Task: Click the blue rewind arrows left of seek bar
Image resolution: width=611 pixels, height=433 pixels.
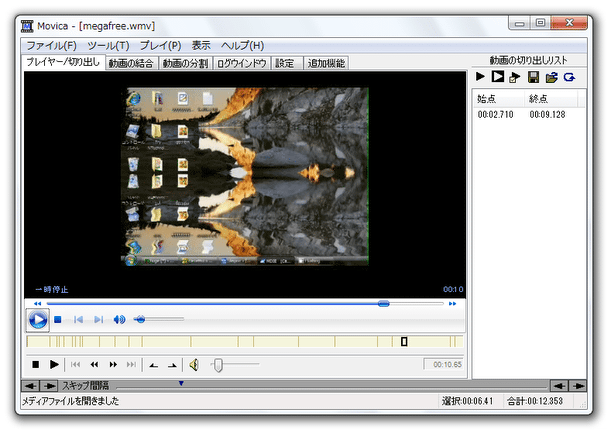Action: [x=37, y=304]
